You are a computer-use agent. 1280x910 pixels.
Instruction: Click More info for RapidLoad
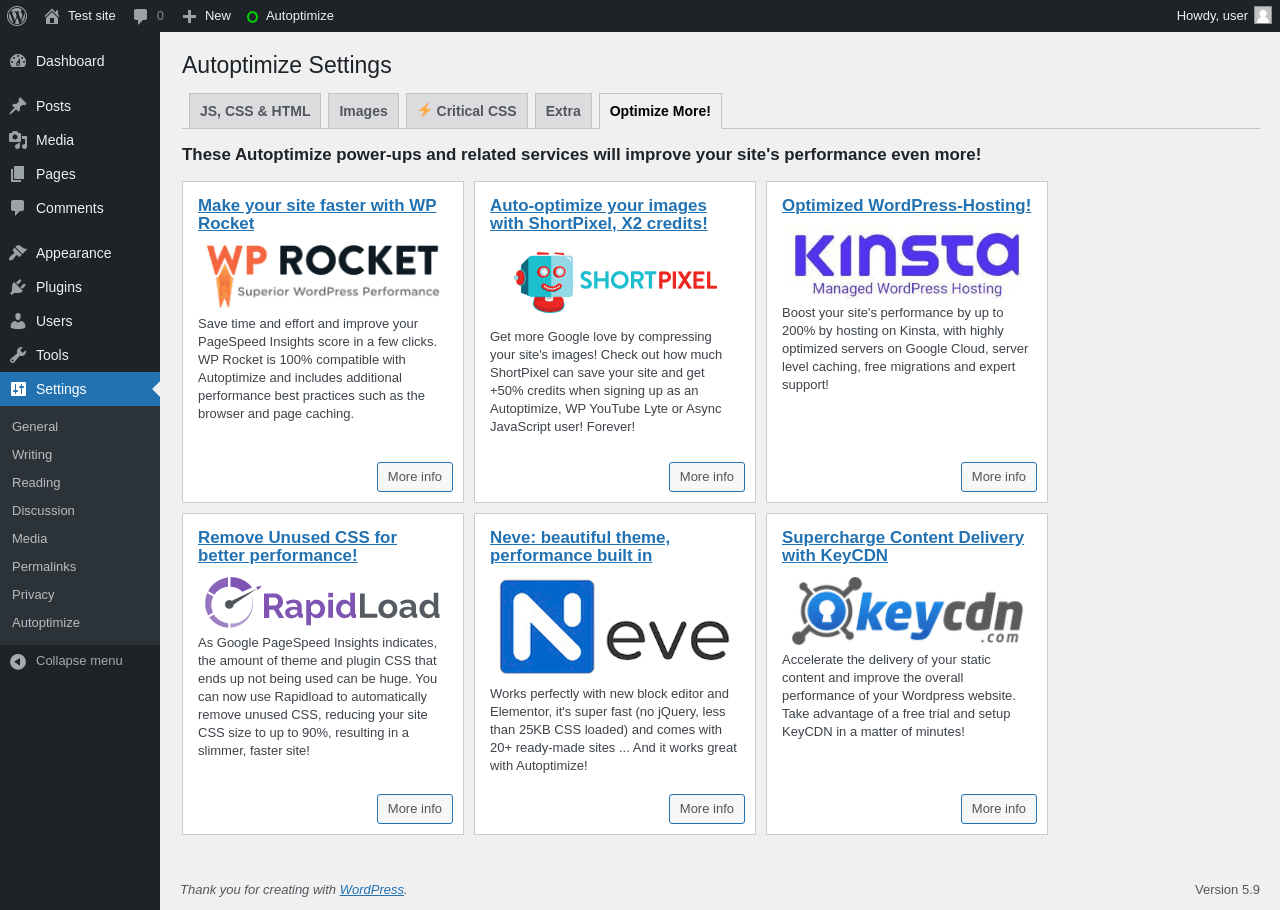pyautogui.click(x=415, y=809)
